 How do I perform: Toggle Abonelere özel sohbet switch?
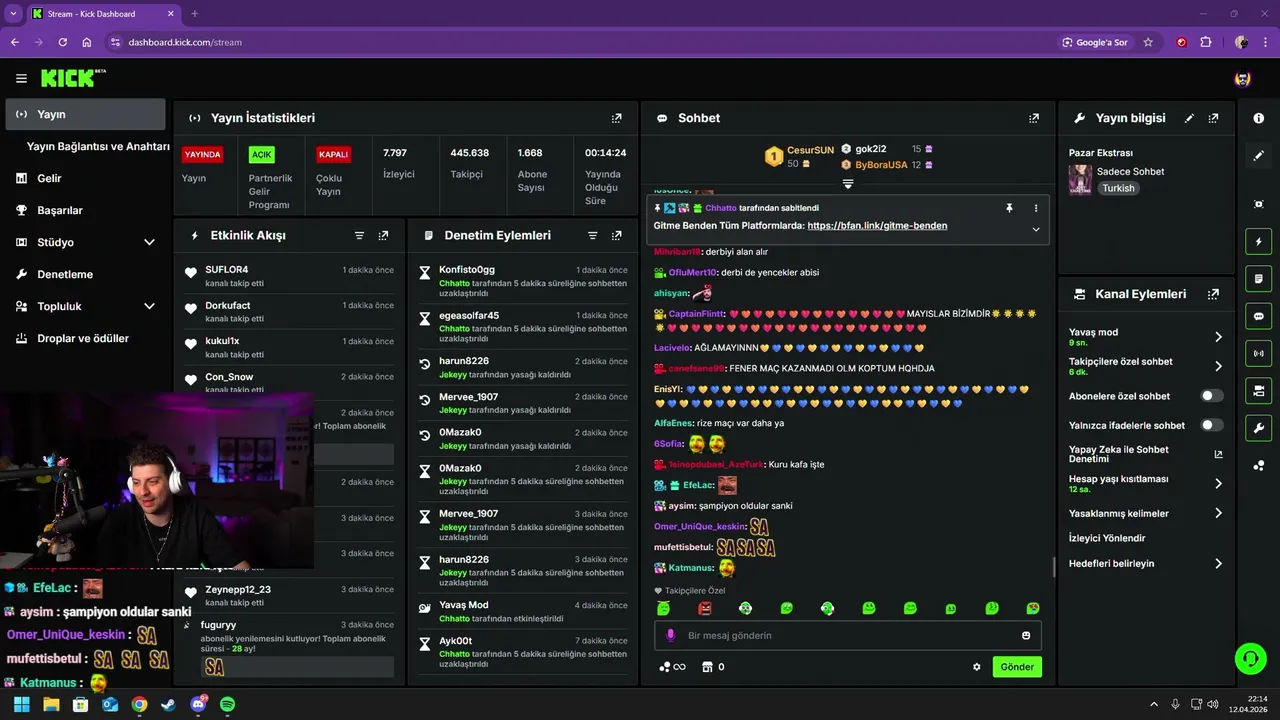point(1212,396)
